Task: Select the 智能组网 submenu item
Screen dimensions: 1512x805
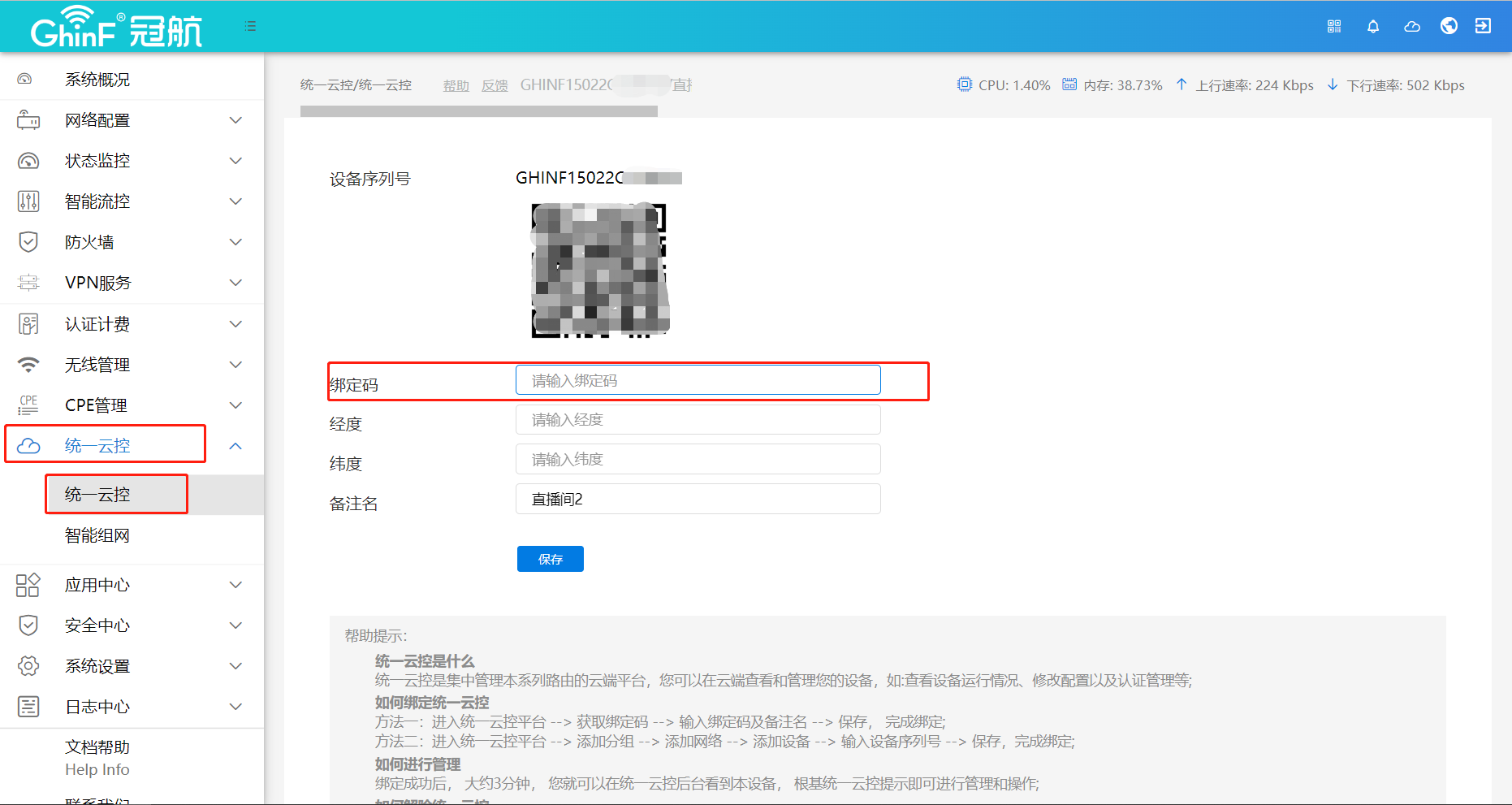Action: click(x=97, y=535)
